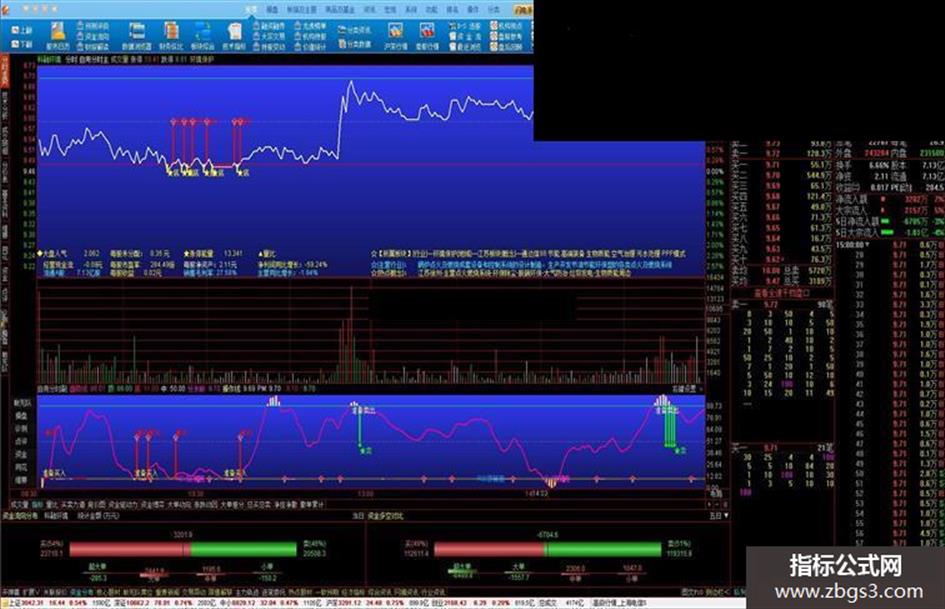
Task: Click the 机构观点 toolbar item
Action: click(506, 26)
